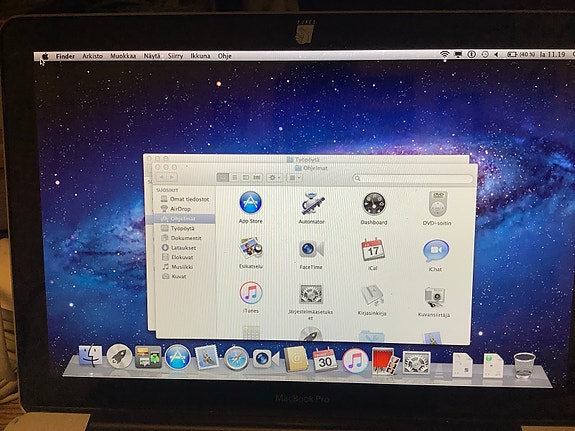Open the display mirroring menu bar icon

pos(458,54)
